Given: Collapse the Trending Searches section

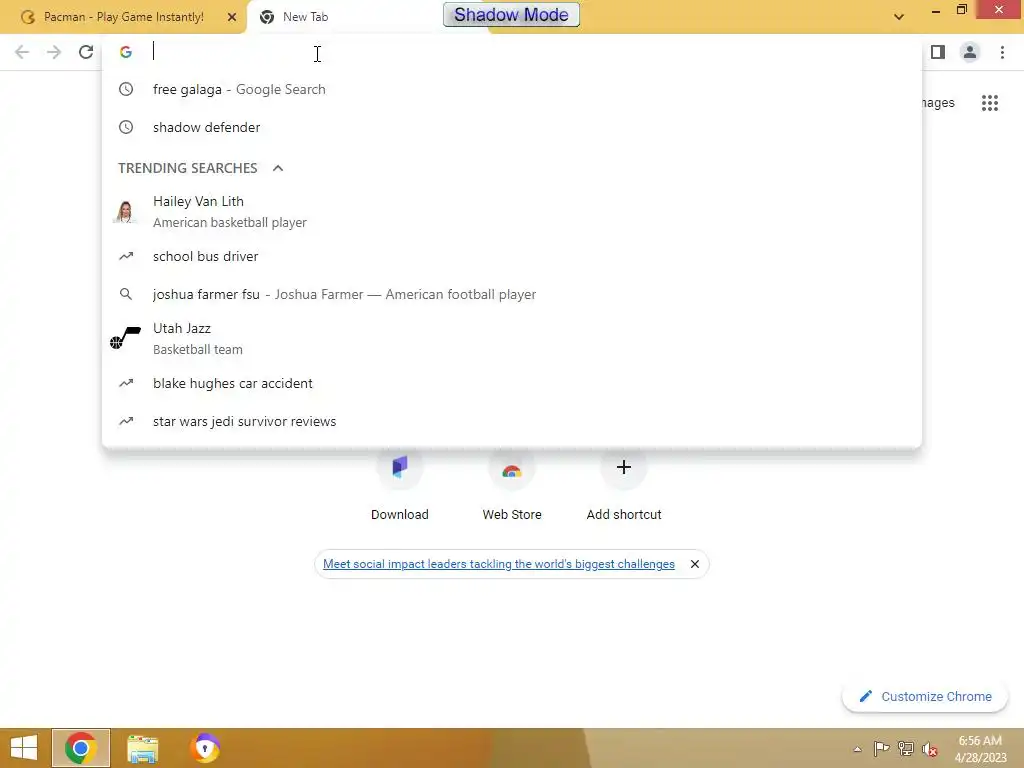Looking at the screenshot, I should (x=278, y=168).
